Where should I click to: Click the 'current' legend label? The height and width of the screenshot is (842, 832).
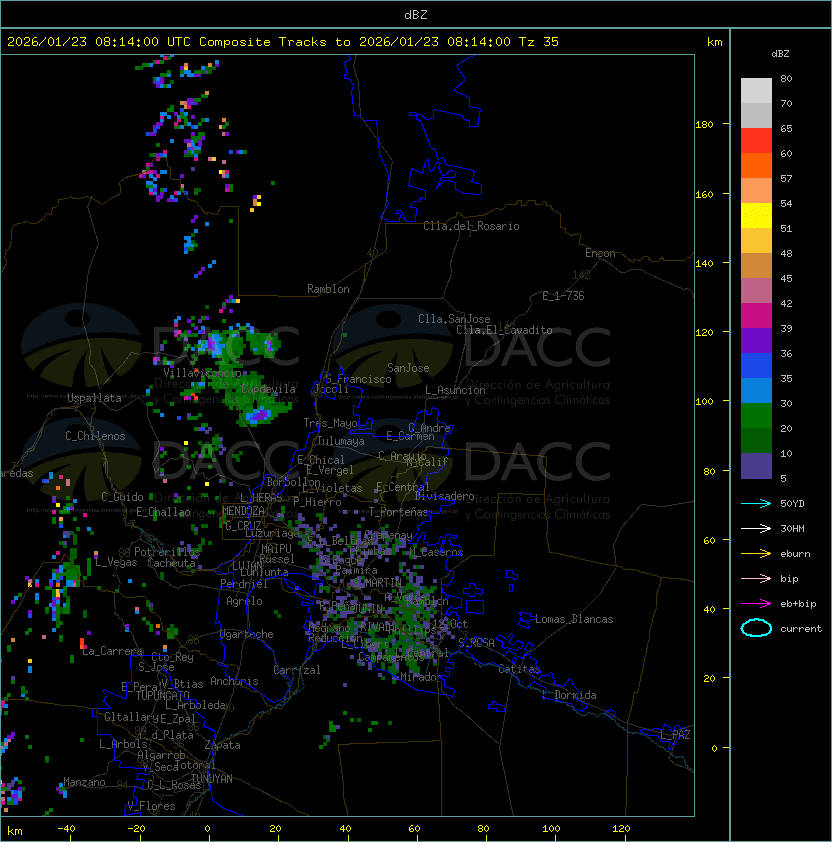point(801,629)
